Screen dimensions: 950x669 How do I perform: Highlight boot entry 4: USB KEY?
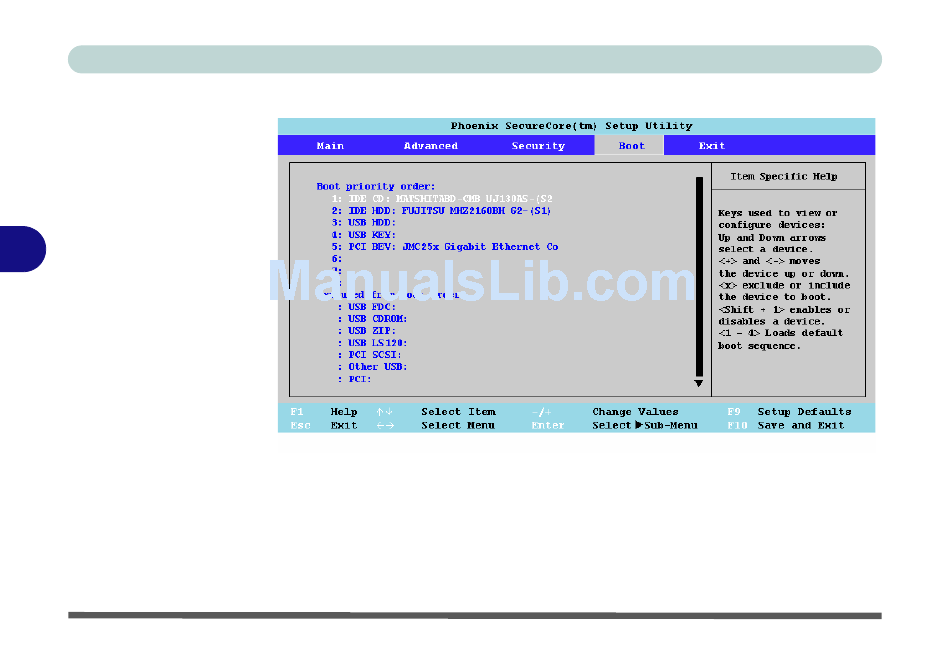click(363, 235)
